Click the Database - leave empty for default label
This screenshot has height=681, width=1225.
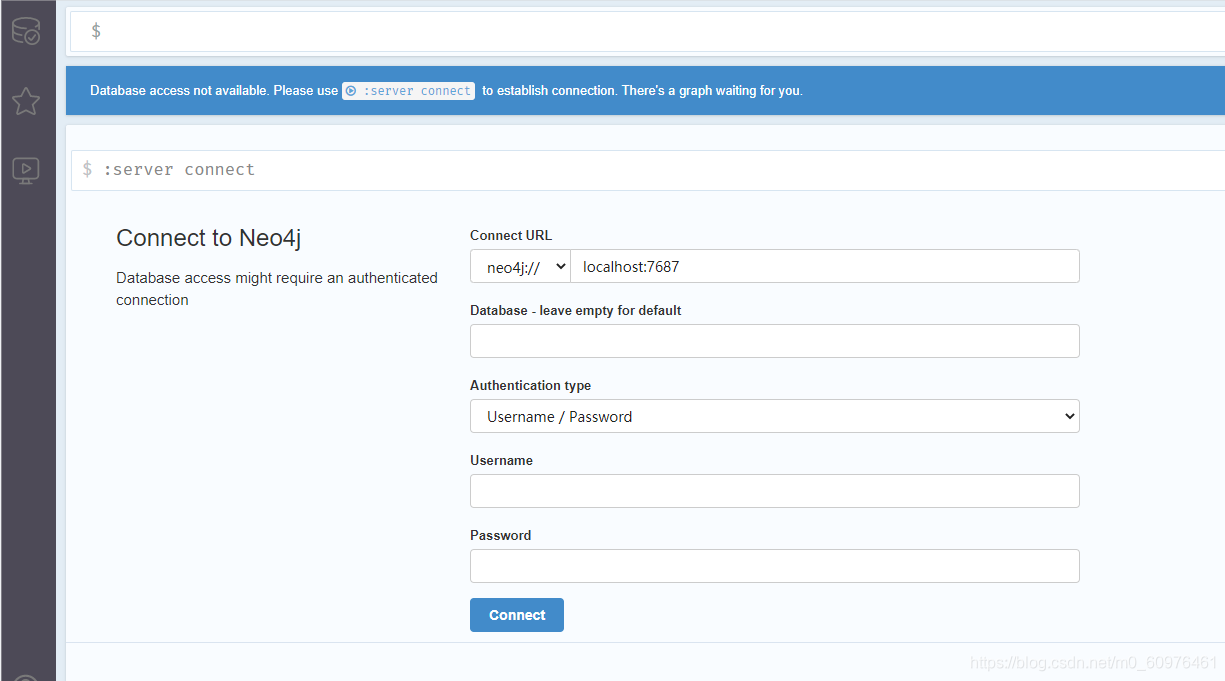pos(576,310)
